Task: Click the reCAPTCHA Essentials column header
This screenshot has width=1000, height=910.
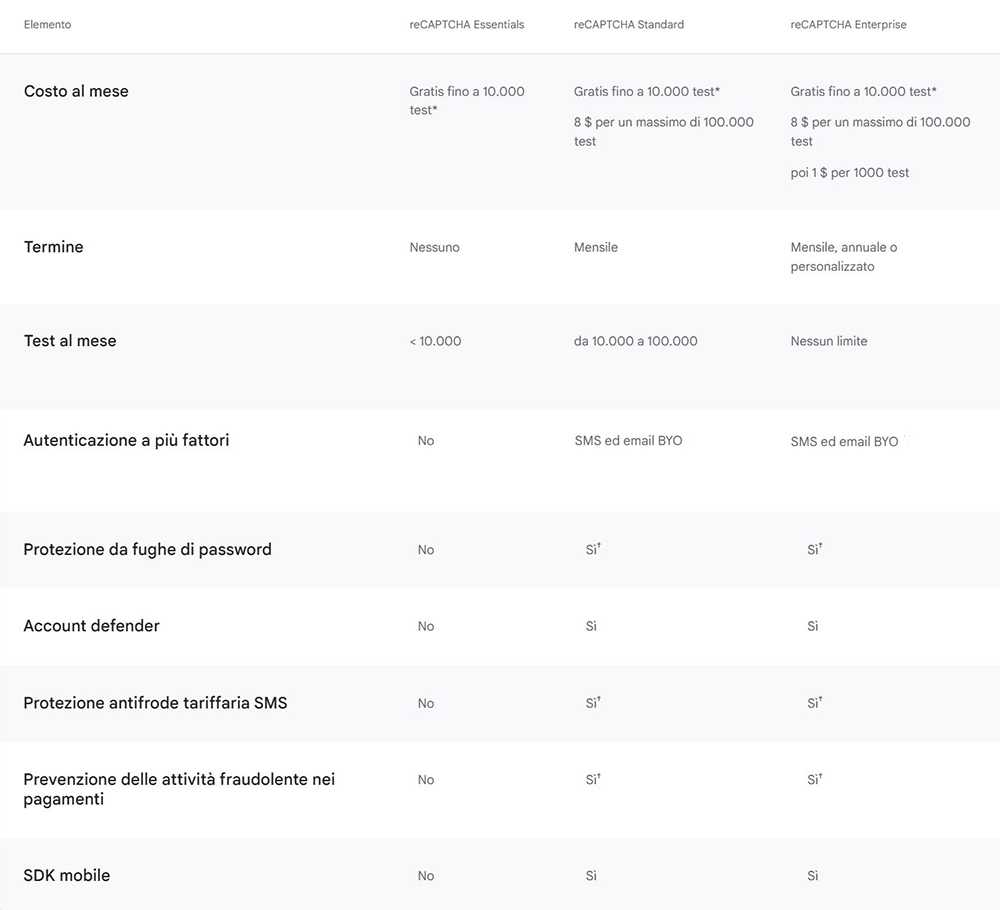Action: click(x=466, y=25)
